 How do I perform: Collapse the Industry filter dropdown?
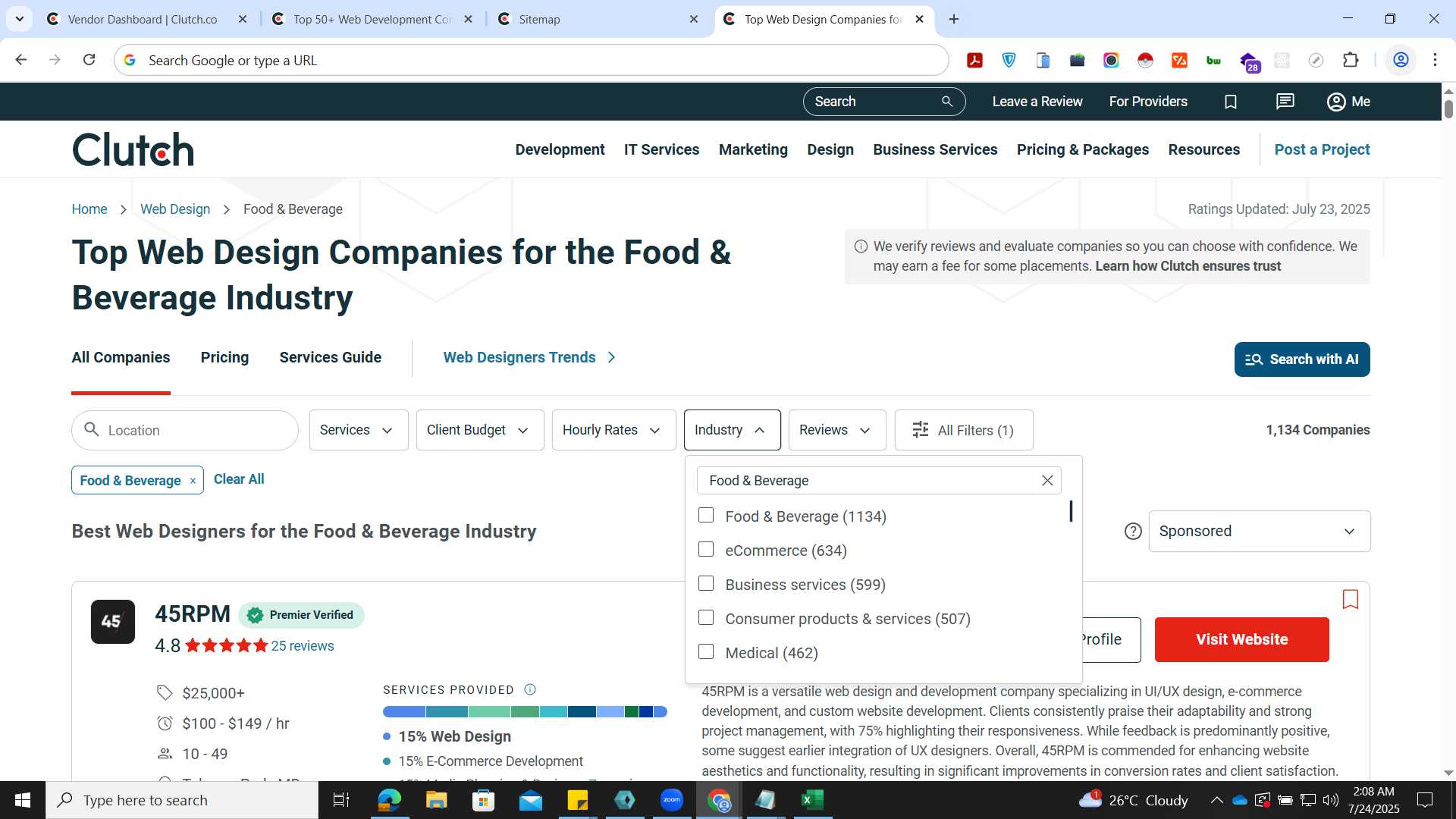[x=732, y=430]
